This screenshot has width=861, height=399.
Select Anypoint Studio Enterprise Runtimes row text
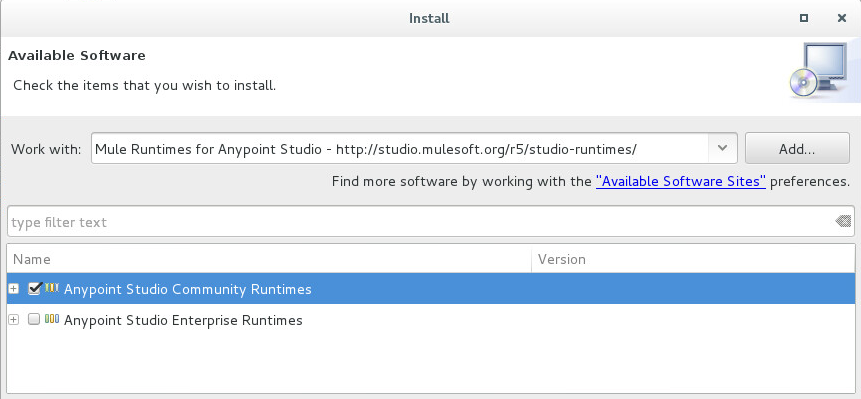183,320
